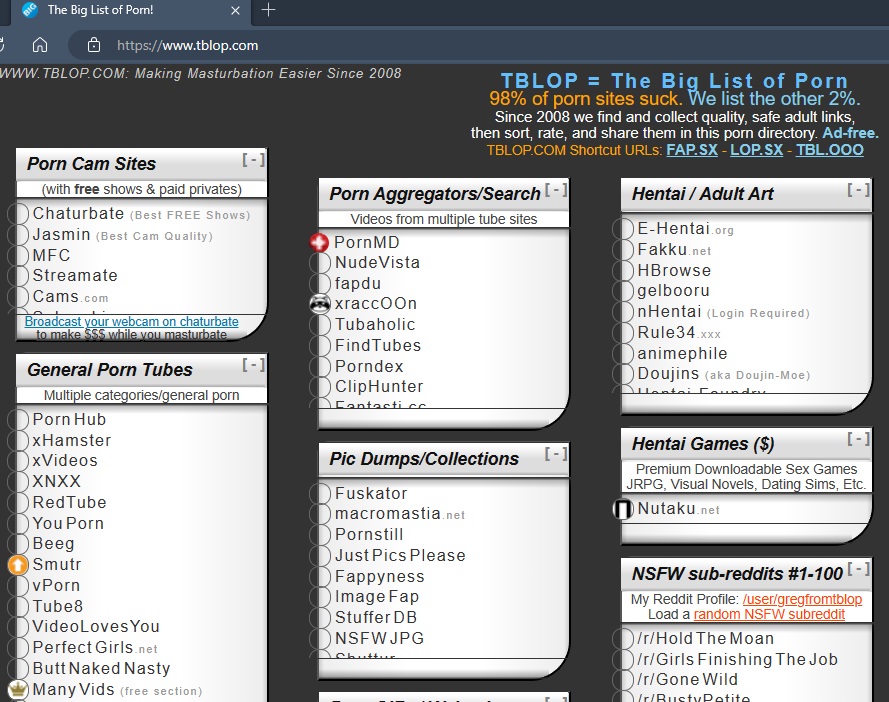Load the 'random NSFW subreddit' link

769,615
